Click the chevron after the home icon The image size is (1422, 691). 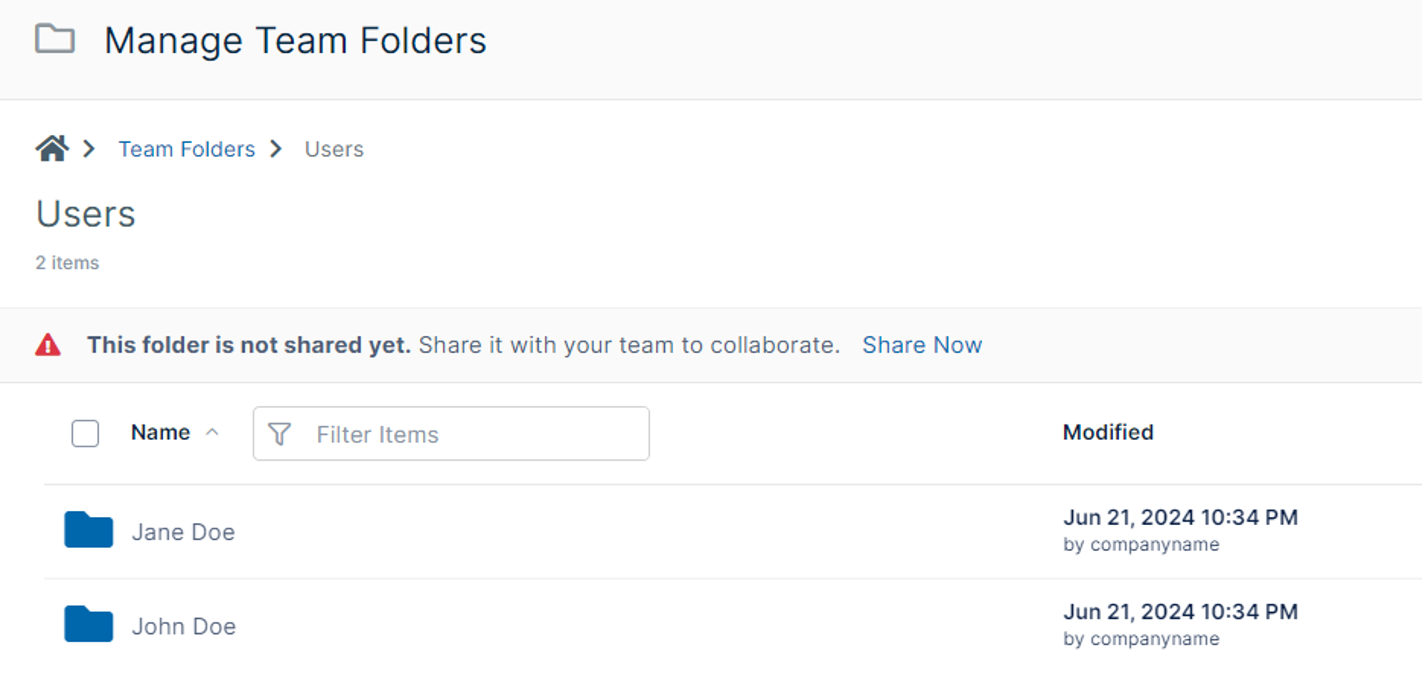89,149
